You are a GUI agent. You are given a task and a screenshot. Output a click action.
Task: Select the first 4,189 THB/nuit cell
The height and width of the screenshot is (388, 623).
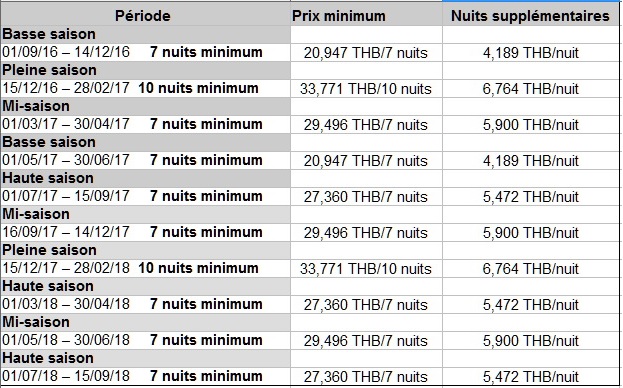click(x=530, y=53)
